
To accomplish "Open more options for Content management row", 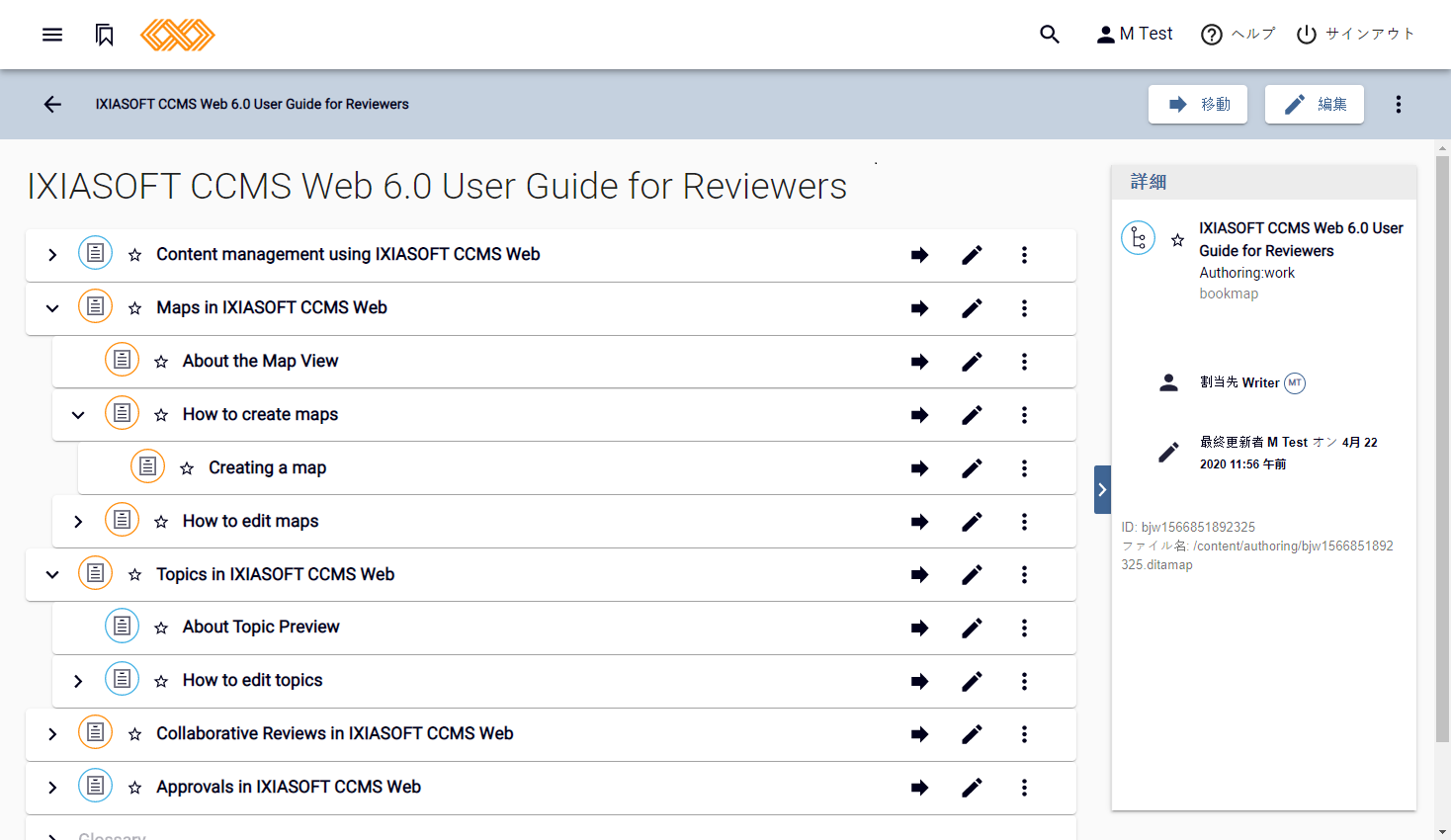I will (1024, 255).
